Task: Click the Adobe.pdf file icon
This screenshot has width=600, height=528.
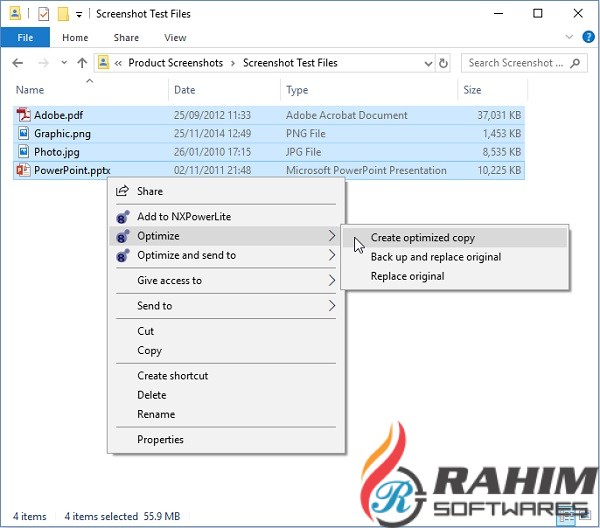Action: 23,115
